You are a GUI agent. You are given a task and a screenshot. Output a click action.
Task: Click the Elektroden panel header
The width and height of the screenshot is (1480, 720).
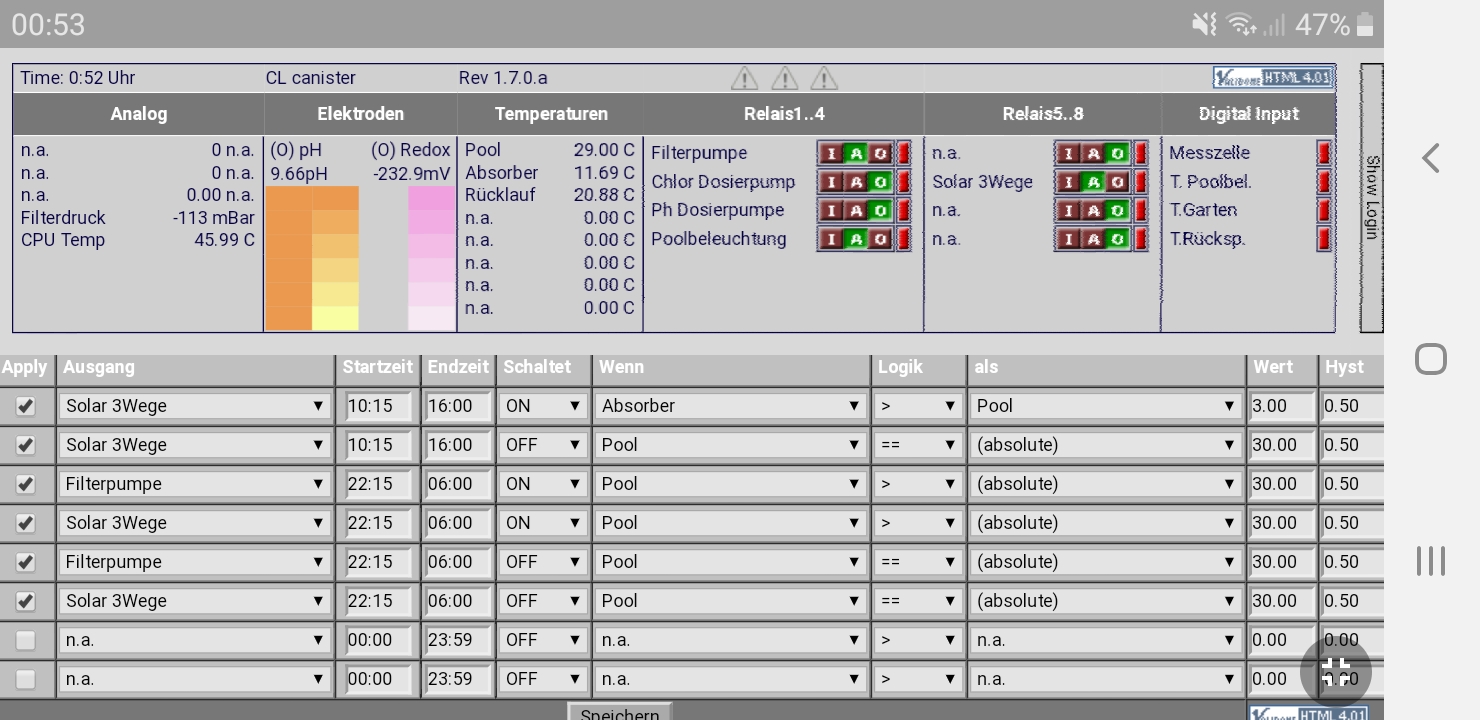click(361, 114)
